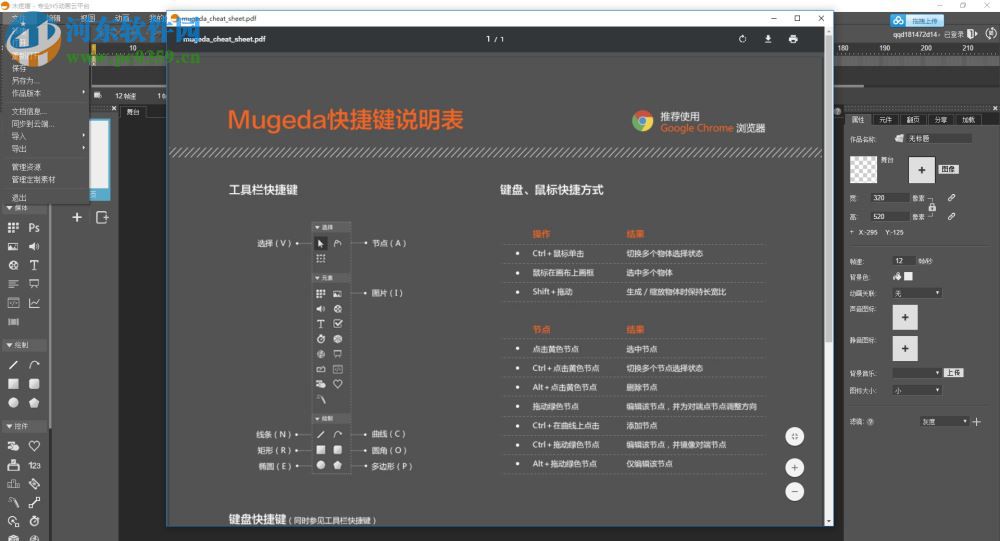The image size is (1000, 541).
Task: Expand the Export submenu arrow
Action: click(x=84, y=148)
